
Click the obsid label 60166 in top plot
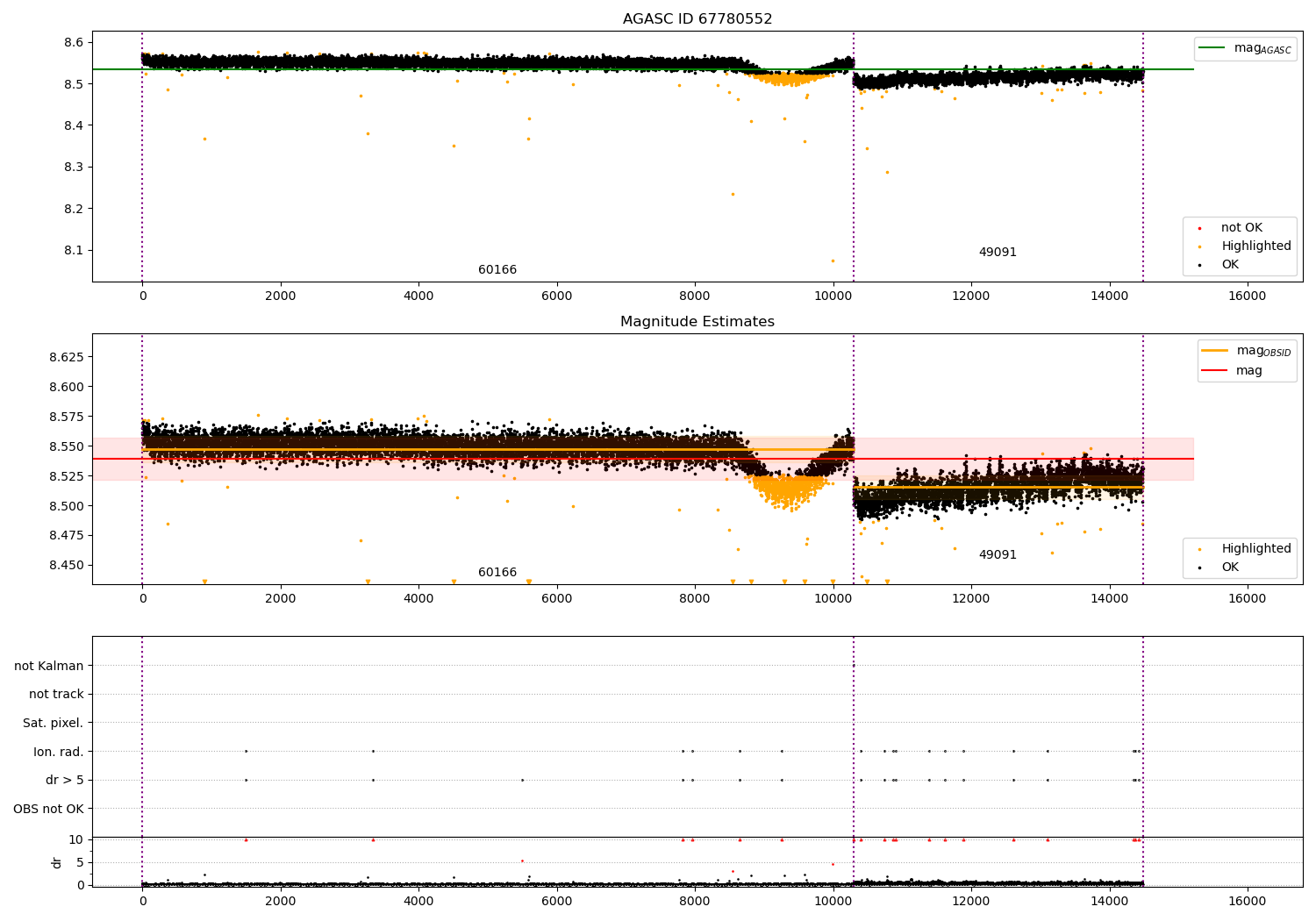(x=497, y=270)
